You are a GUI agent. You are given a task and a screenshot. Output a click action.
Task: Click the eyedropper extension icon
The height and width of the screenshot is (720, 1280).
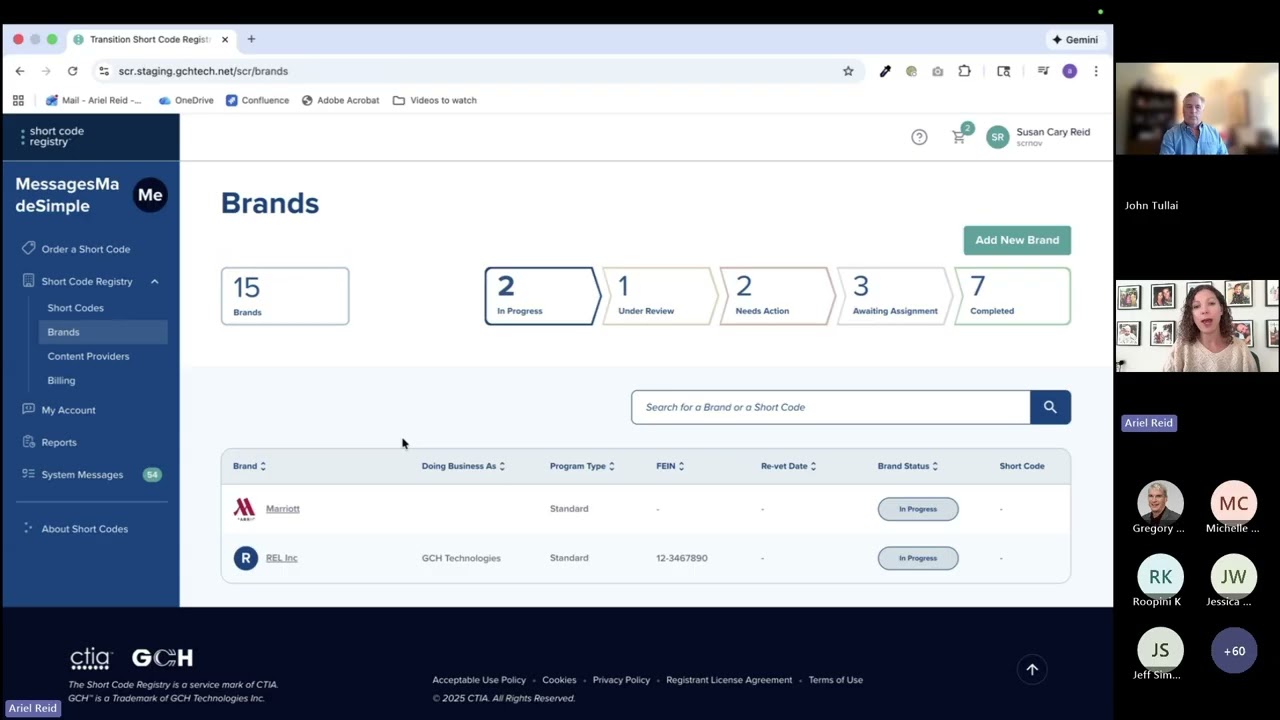[885, 71]
